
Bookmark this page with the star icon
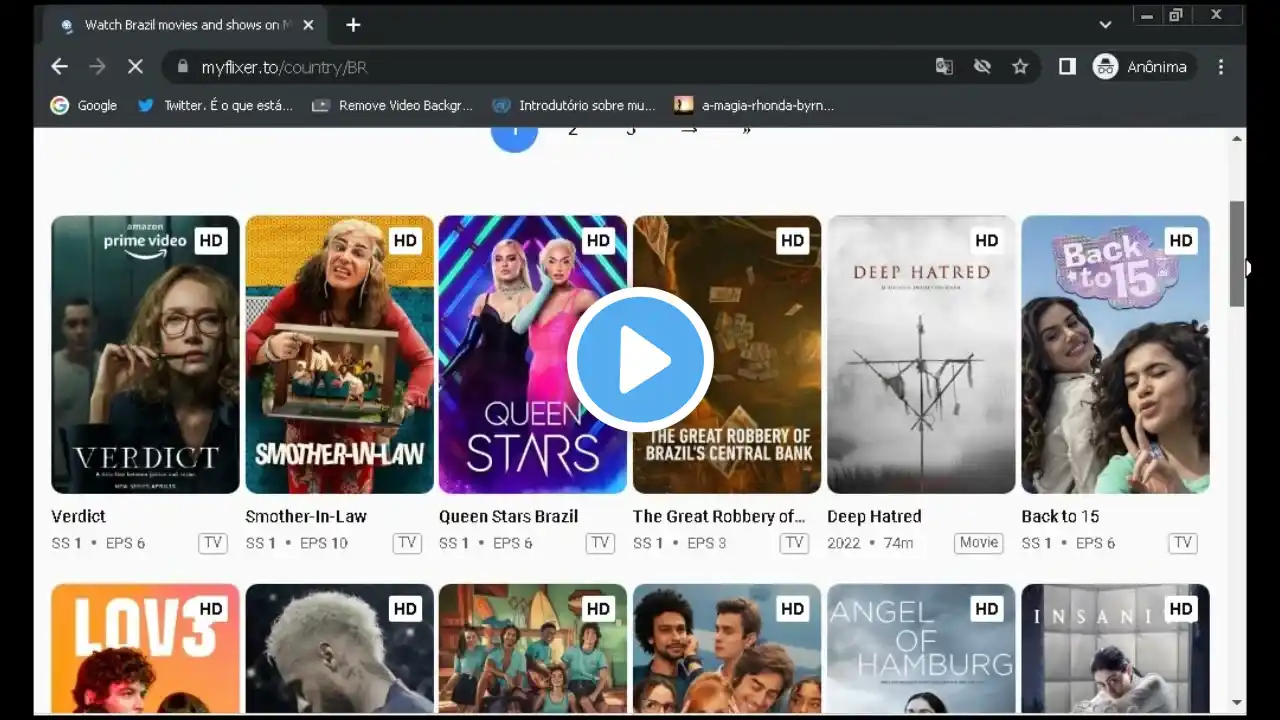[x=1020, y=67]
